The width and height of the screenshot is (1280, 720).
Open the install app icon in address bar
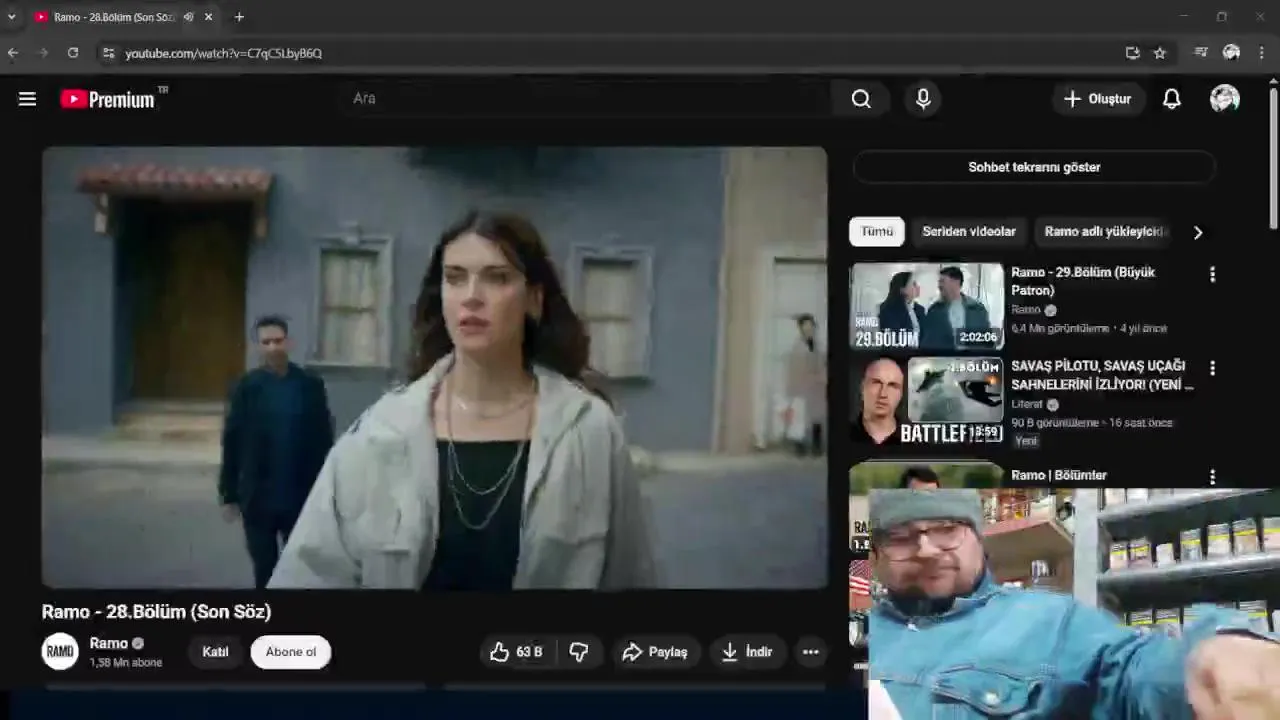1132,53
